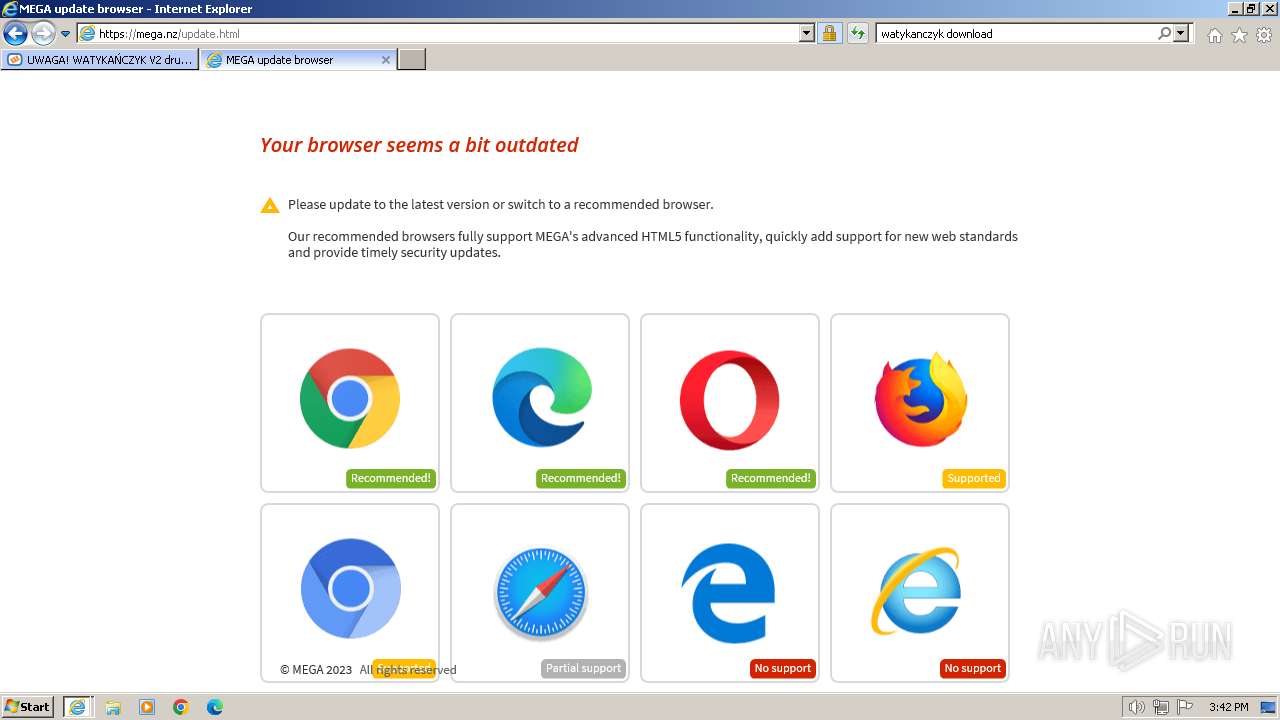This screenshot has width=1280, height=720.
Task: Open a new tab button
Action: pos(412,60)
